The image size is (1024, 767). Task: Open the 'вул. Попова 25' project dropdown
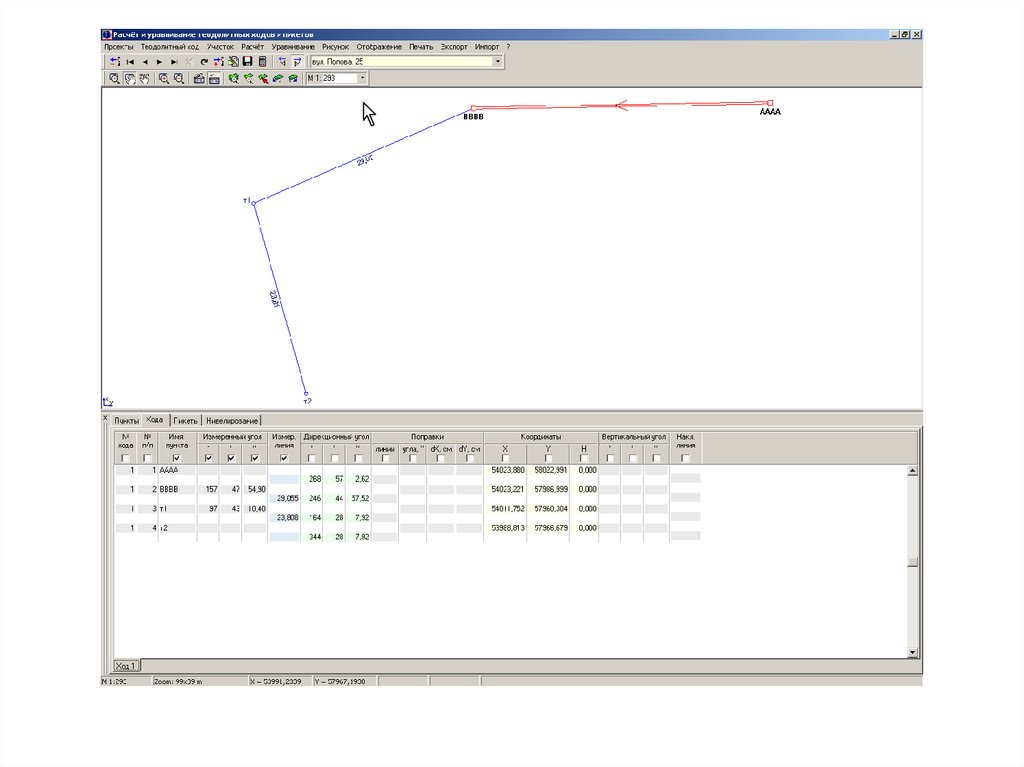497,62
